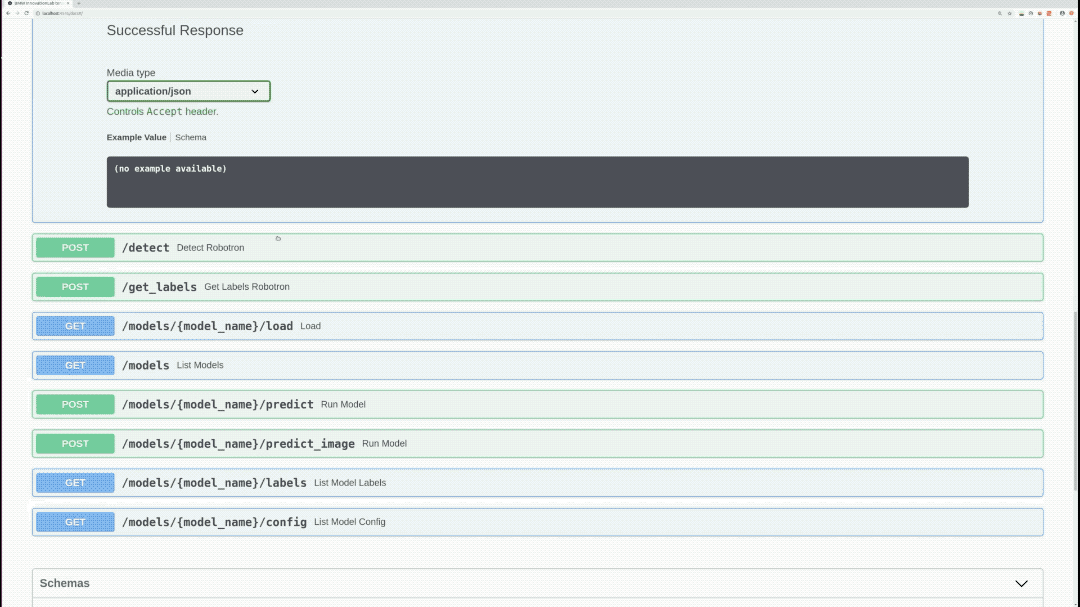Switch to the Schema tab
Image resolution: width=1080 pixels, height=607 pixels.
[191, 137]
